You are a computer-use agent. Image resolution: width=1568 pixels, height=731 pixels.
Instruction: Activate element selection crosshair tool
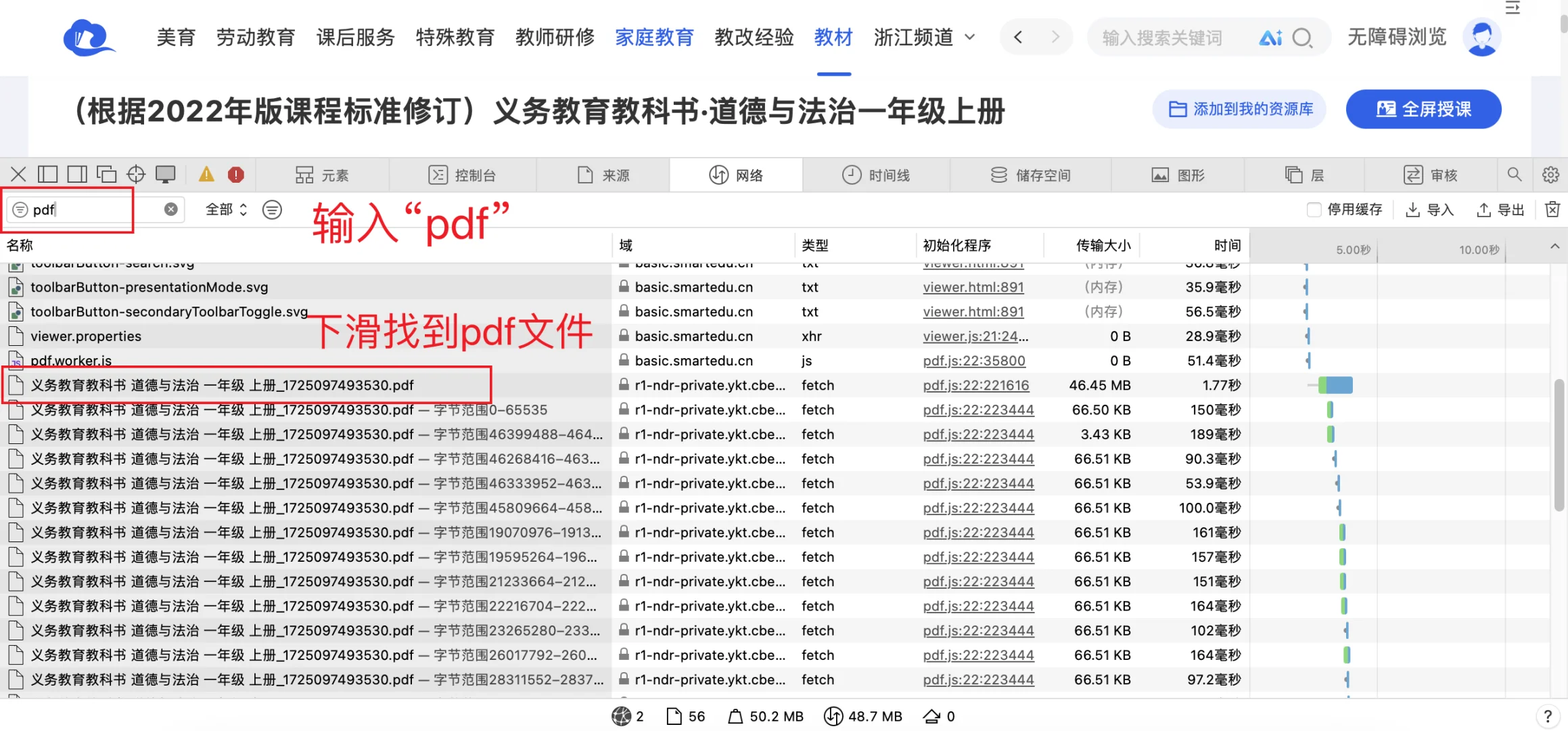pos(136,175)
